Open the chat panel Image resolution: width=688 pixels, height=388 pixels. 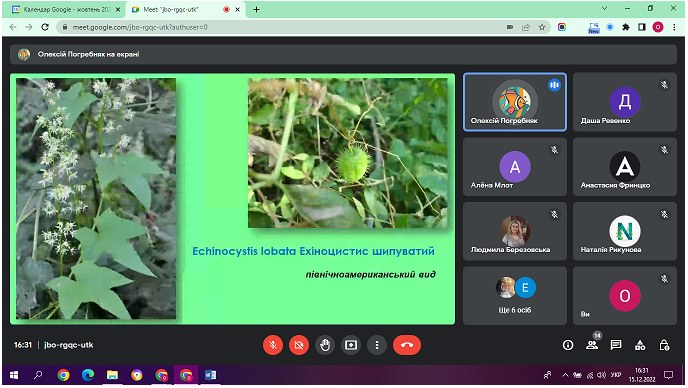pyautogui.click(x=616, y=345)
